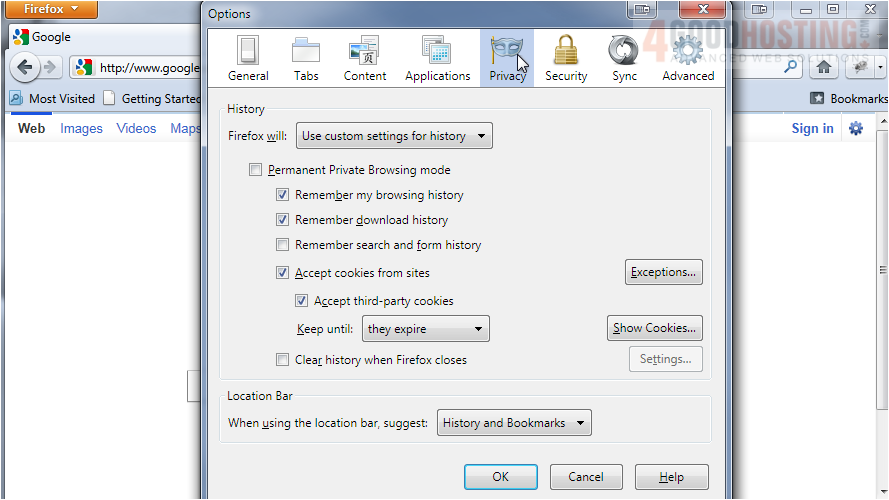This screenshot has width=889, height=500.
Task: Click the Security padlock icon
Action: [566, 58]
